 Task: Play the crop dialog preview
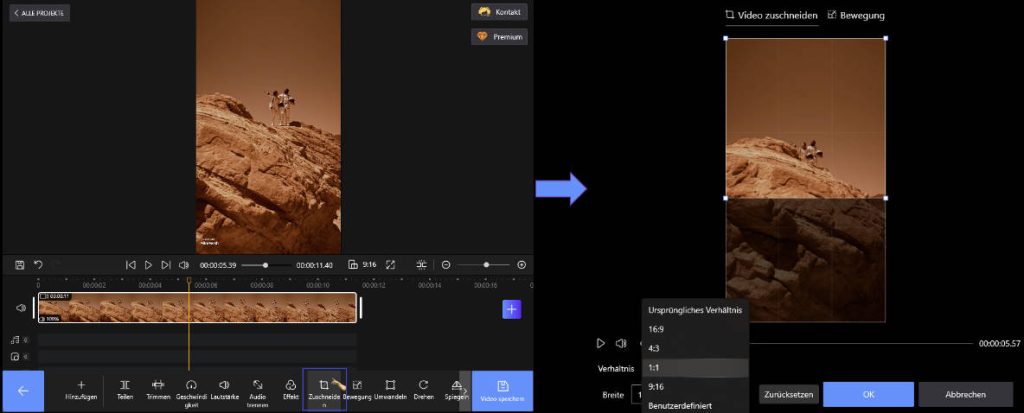coord(600,343)
